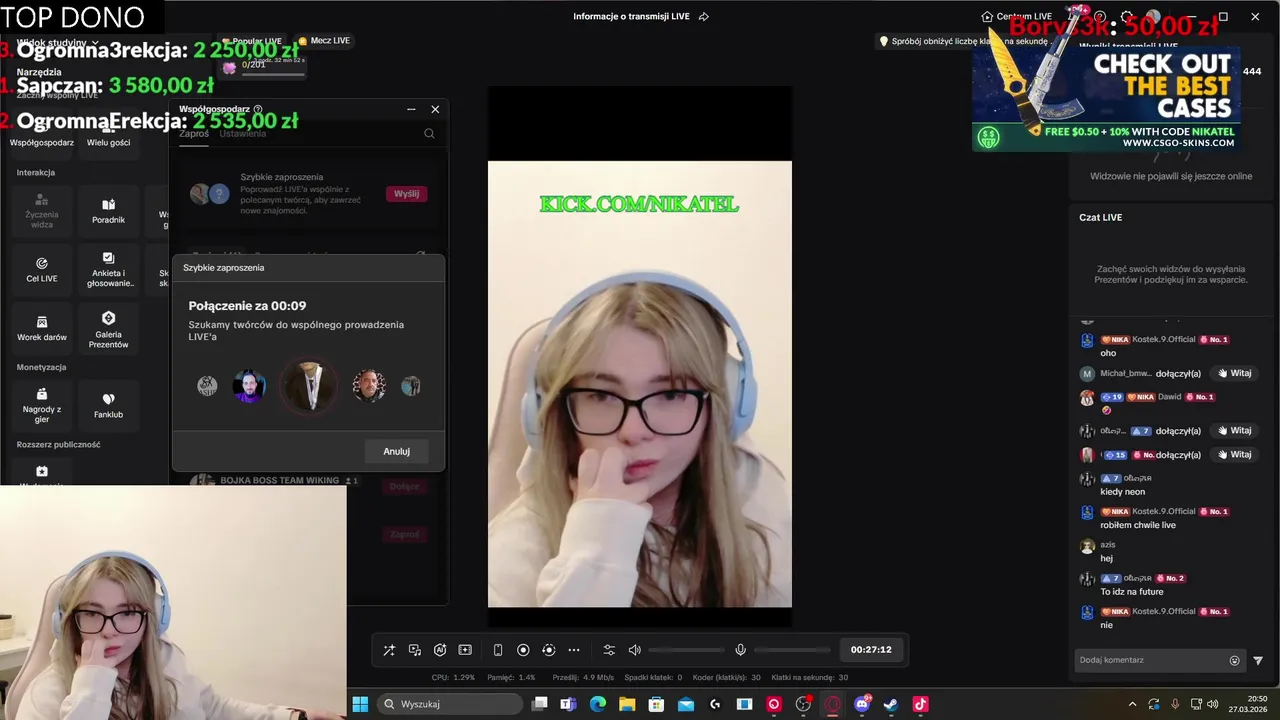Click the Popular LIVE tab
The width and height of the screenshot is (1280, 720).
coord(251,41)
